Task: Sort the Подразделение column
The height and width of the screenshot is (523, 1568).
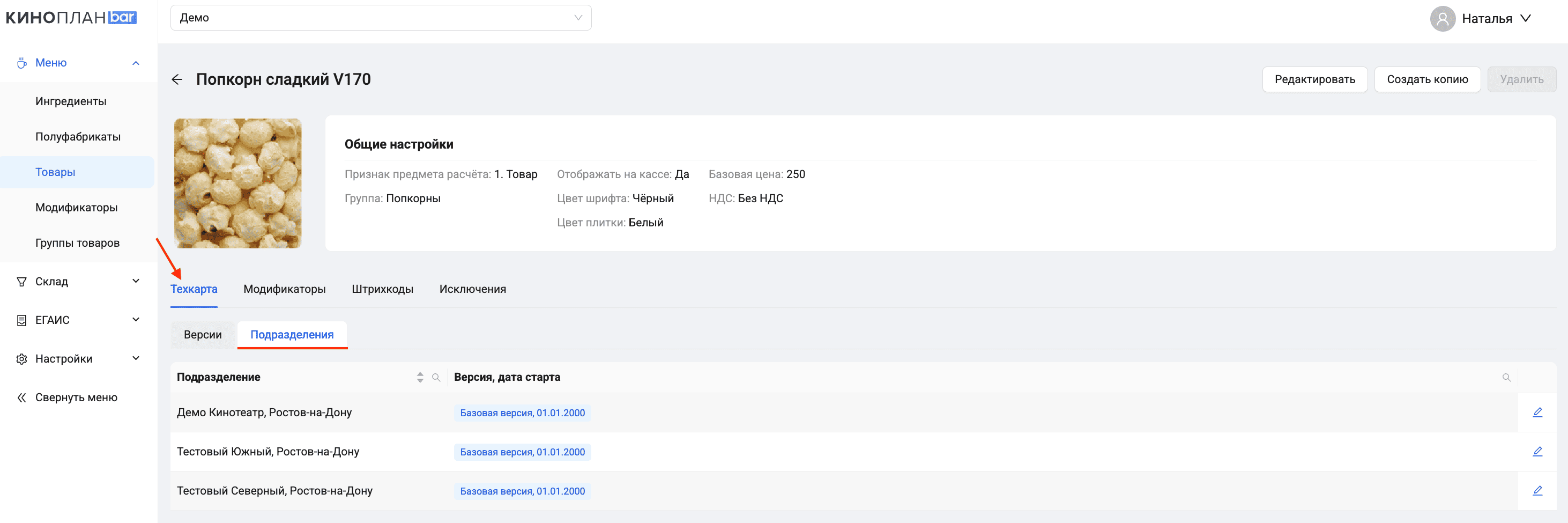Action: [420, 378]
